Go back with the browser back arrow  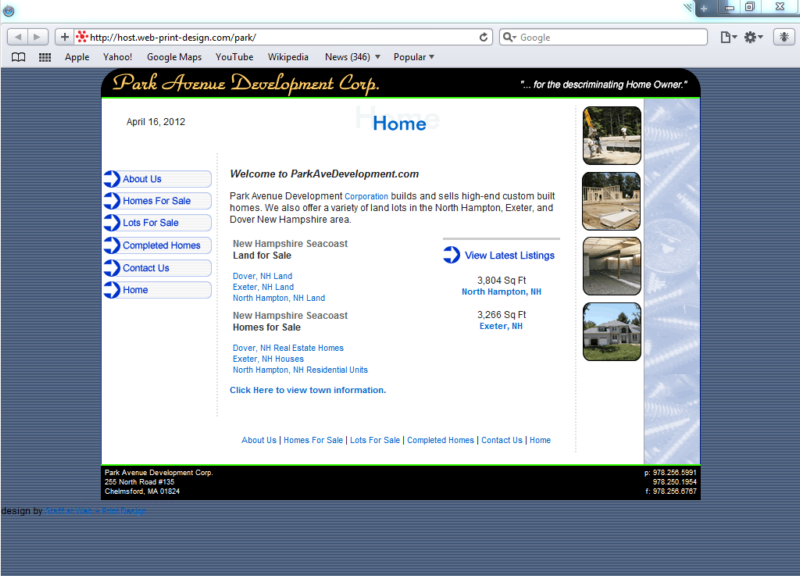(x=18, y=37)
